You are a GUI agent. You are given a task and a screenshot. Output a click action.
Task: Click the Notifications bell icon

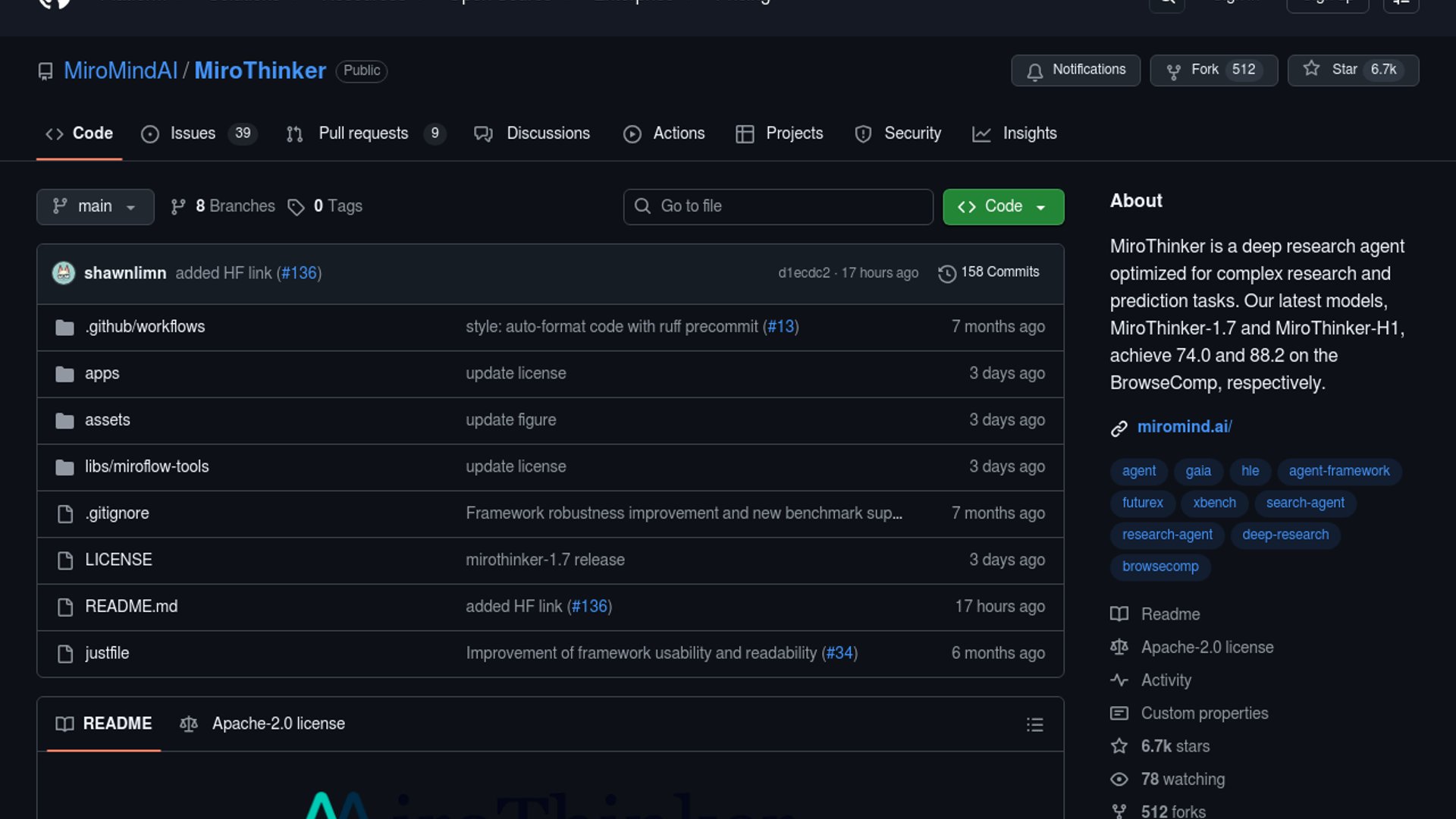point(1034,71)
